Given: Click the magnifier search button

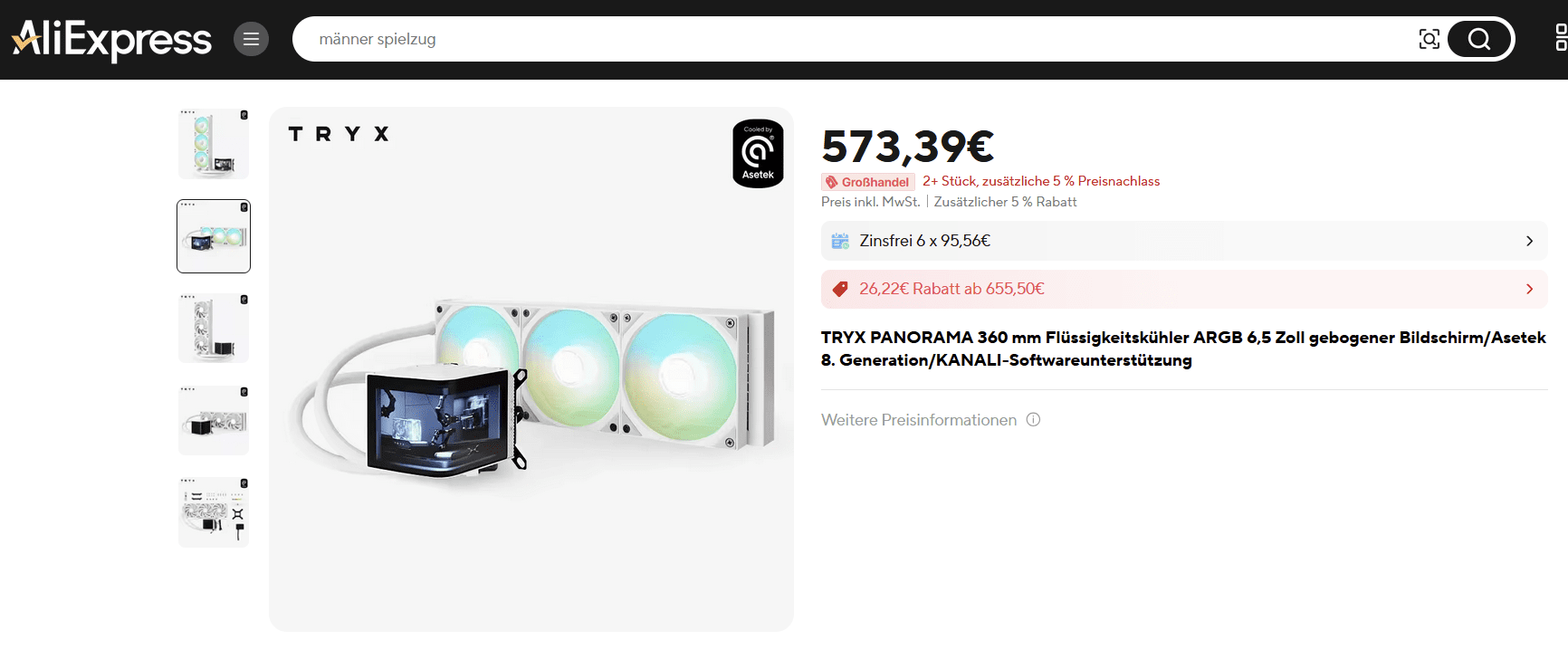Looking at the screenshot, I should click(x=1478, y=39).
